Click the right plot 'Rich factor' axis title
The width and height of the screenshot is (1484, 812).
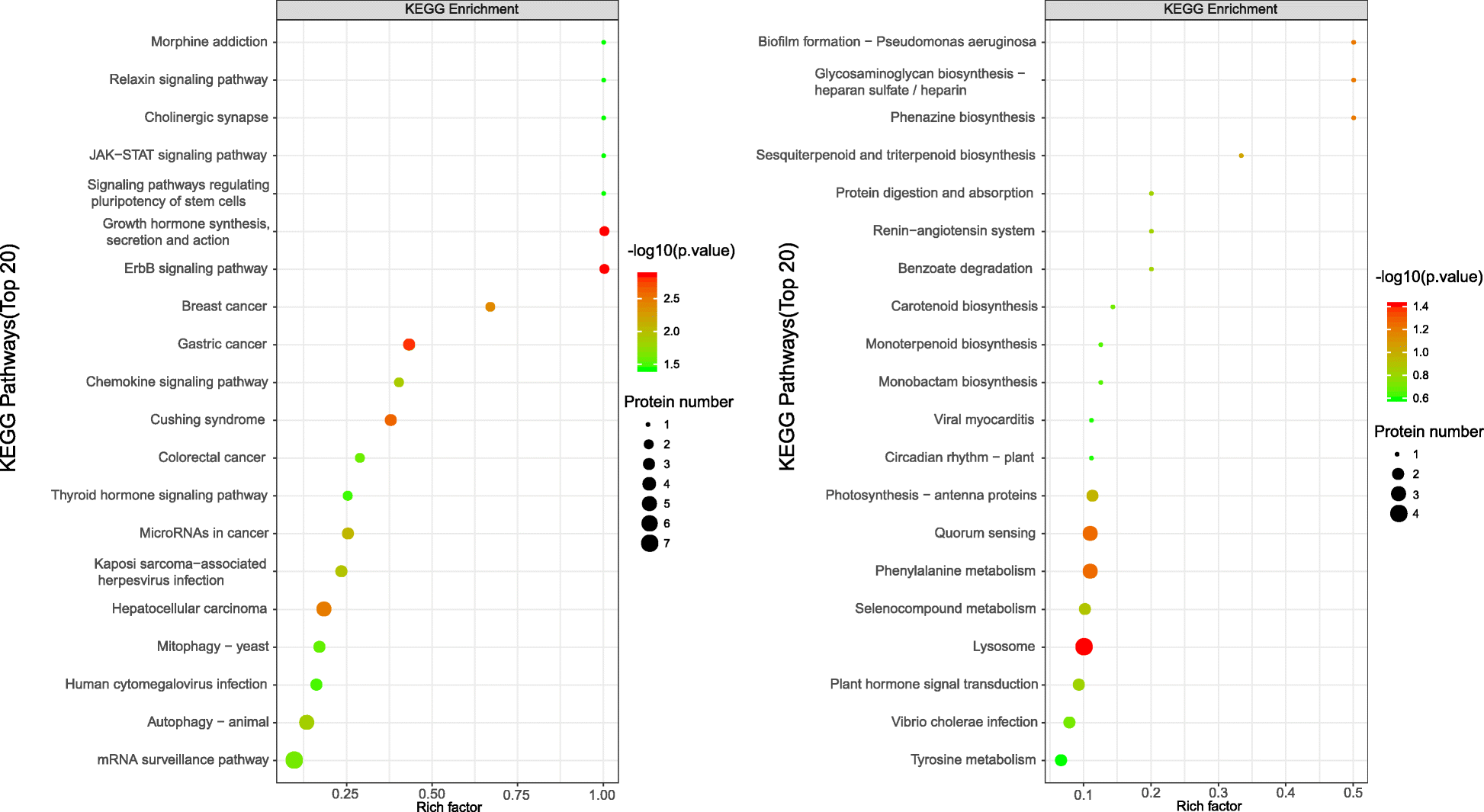coord(1209,805)
